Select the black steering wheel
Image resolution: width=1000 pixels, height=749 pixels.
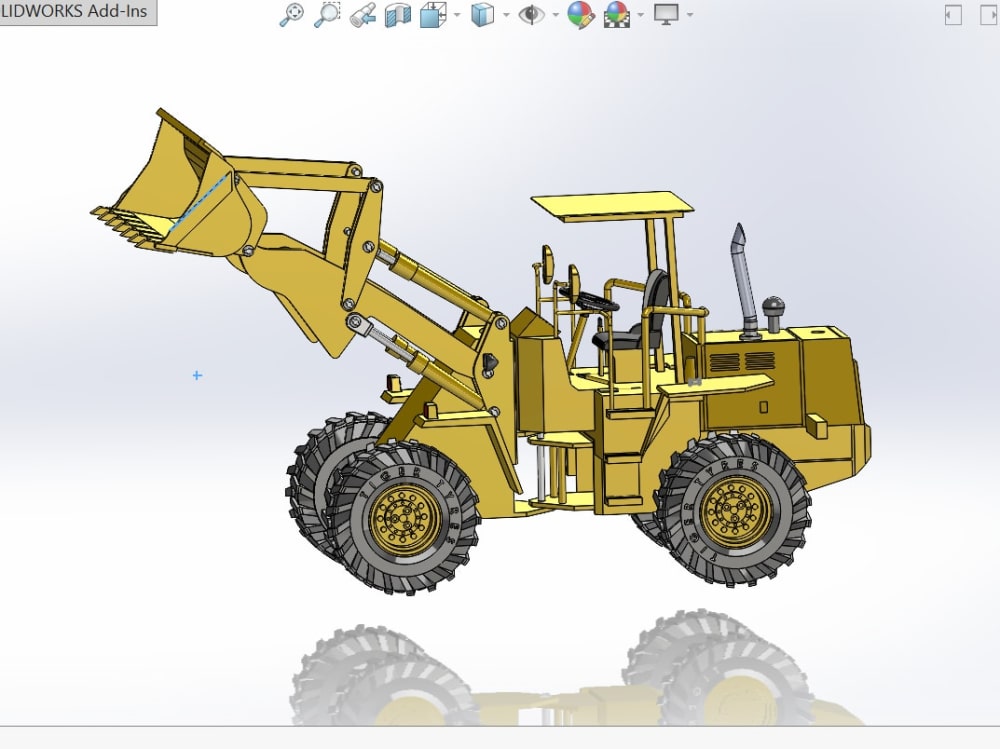590,299
